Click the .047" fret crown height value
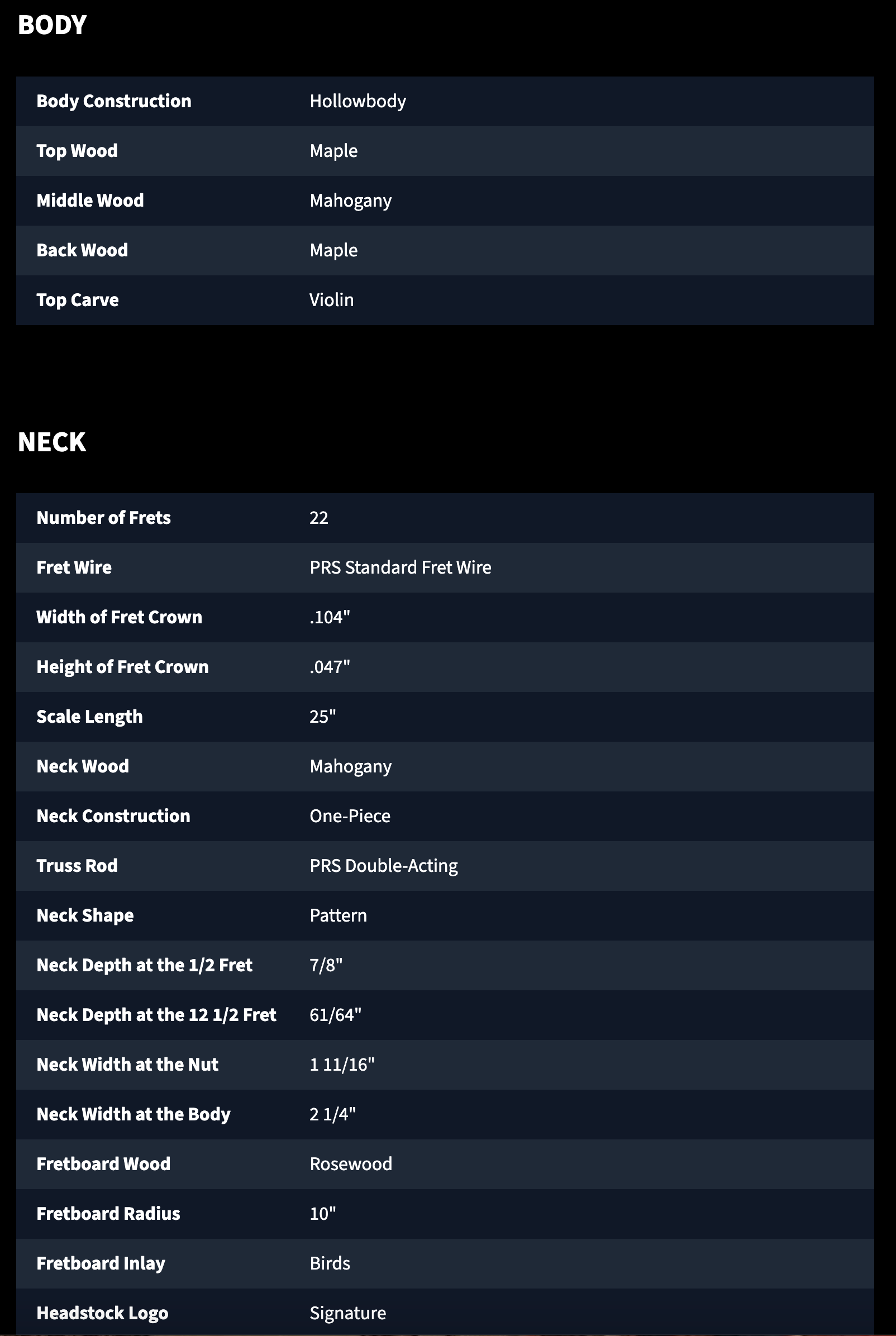This screenshot has width=896, height=1336. (330, 666)
